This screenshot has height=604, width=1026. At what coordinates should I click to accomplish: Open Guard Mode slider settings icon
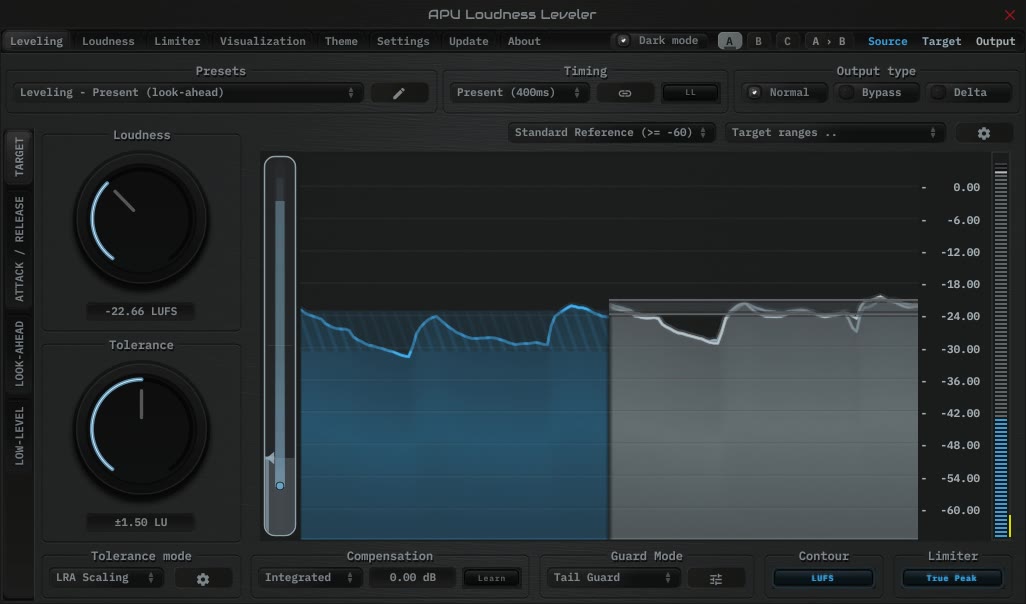click(x=716, y=578)
